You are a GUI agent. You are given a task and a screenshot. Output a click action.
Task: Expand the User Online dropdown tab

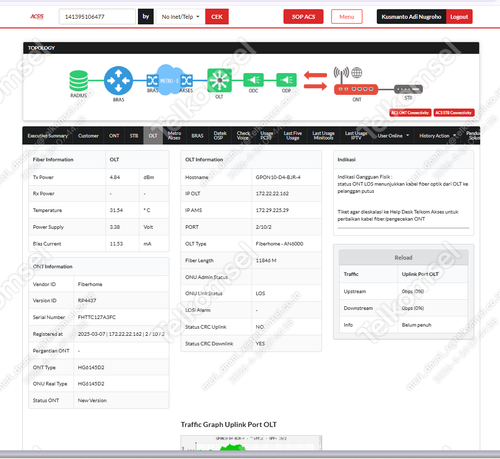click(x=393, y=136)
